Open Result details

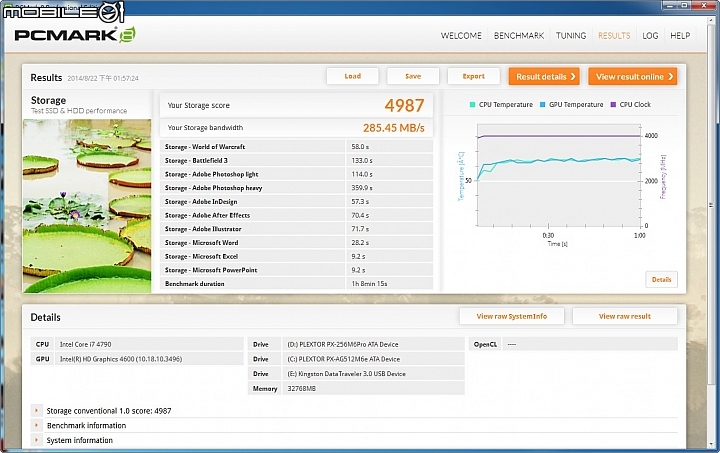(x=544, y=77)
